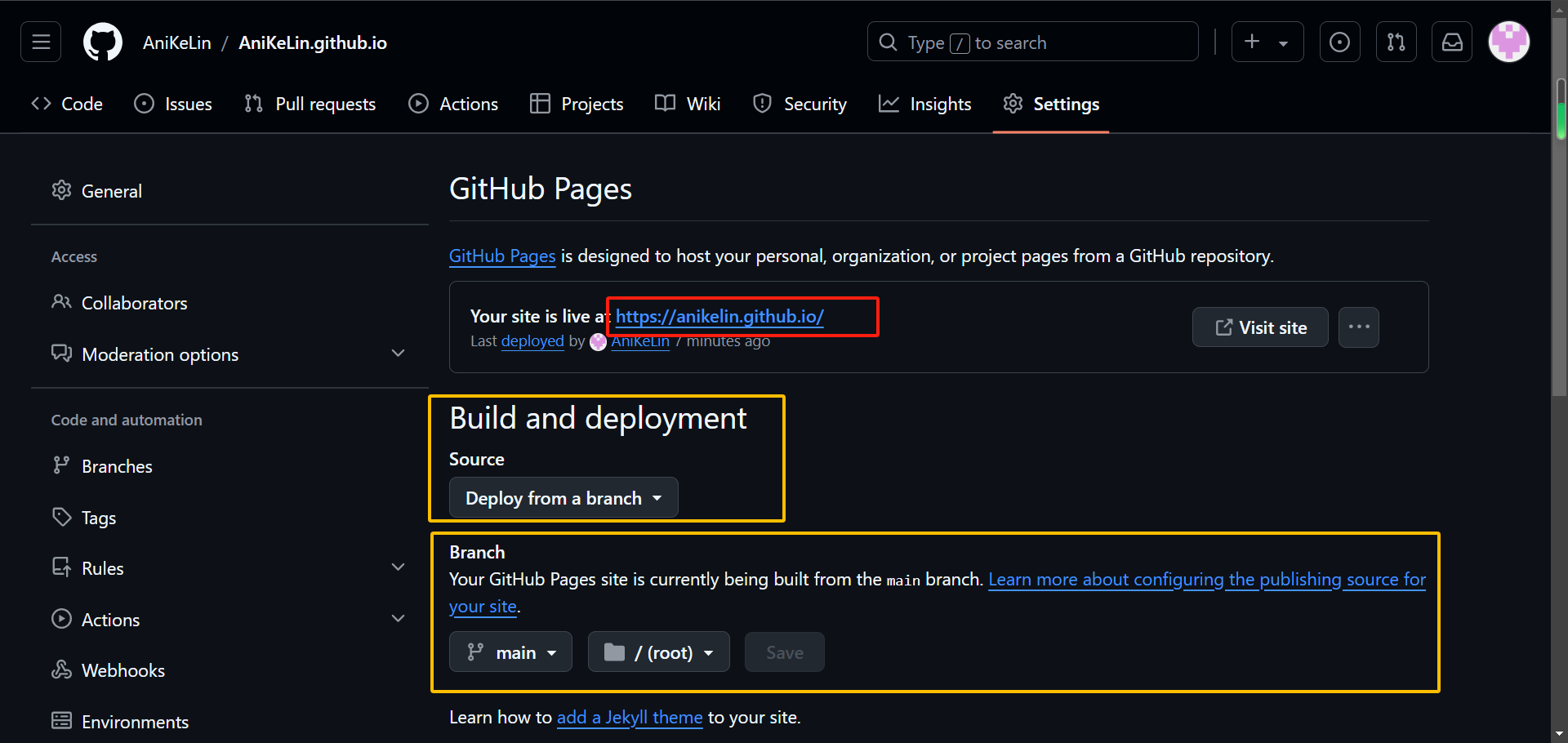
Task: Switch to the Insights tab
Action: click(x=924, y=104)
